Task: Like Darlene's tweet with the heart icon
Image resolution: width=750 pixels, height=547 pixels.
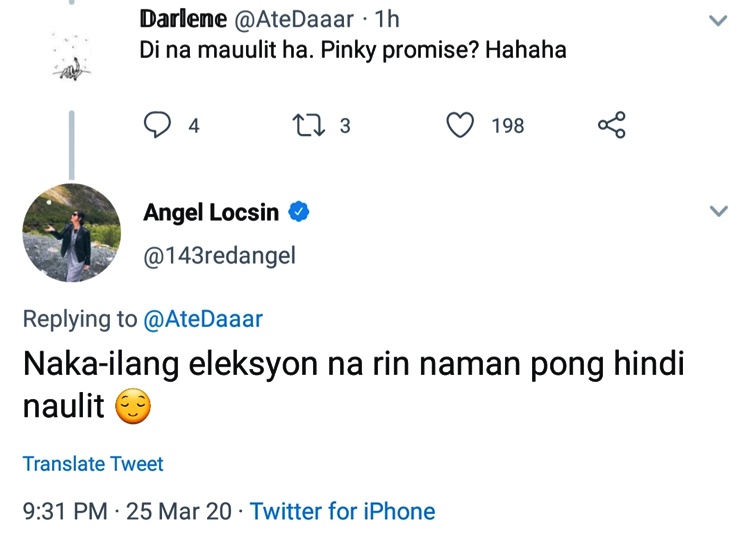Action: [460, 126]
